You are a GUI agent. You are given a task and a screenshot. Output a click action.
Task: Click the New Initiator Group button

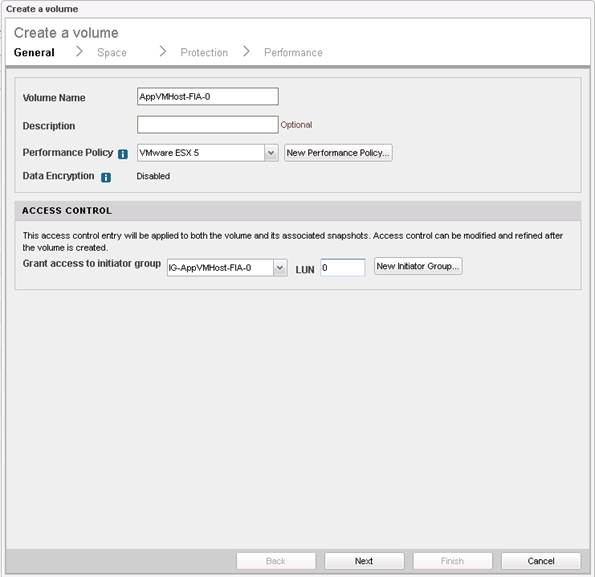418,266
